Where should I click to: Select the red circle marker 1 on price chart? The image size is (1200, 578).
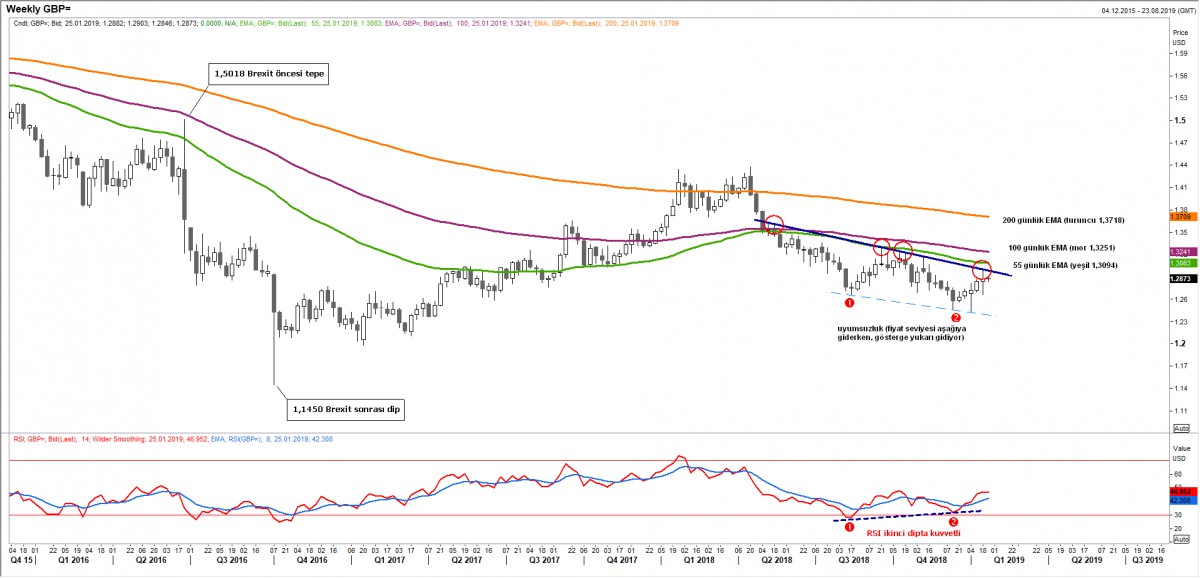pyautogui.click(x=849, y=302)
